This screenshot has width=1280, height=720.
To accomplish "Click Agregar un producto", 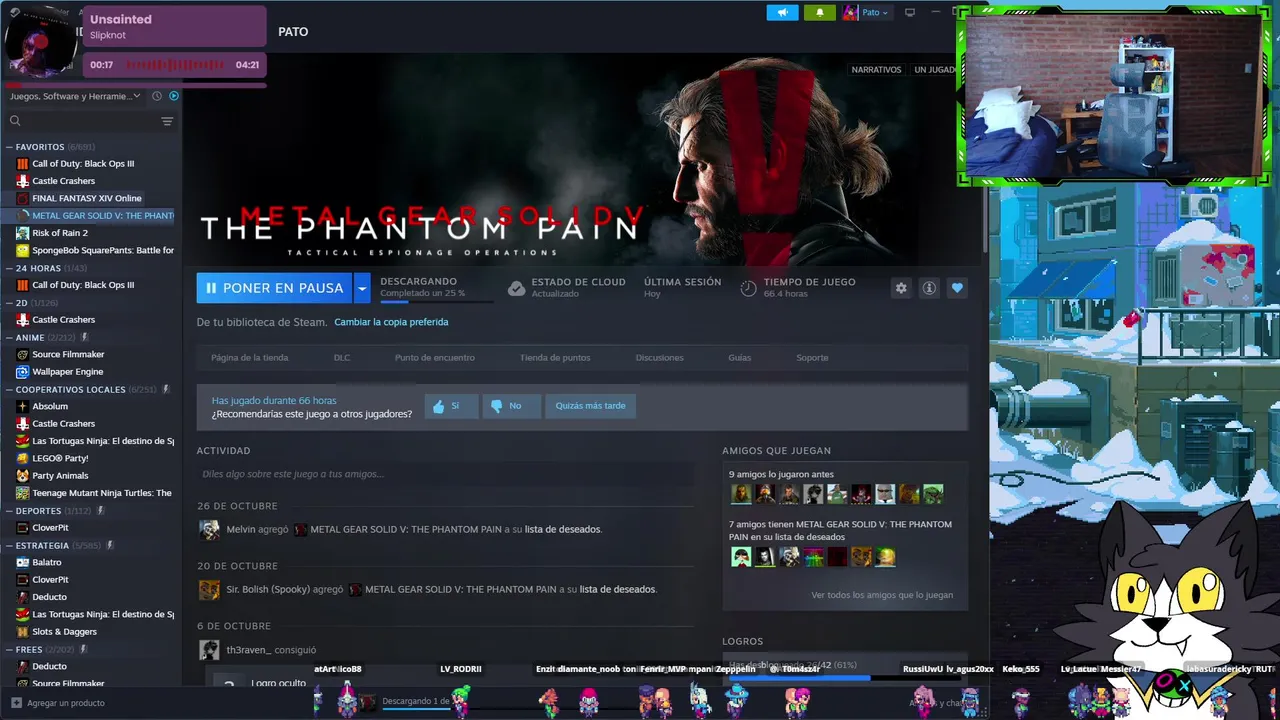I will click(x=66, y=703).
